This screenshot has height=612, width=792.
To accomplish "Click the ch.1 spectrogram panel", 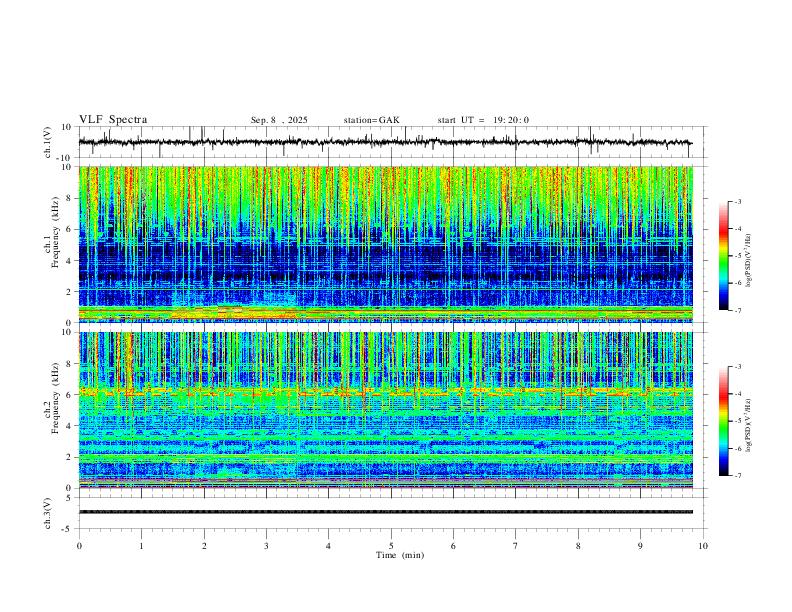I will click(385, 244).
